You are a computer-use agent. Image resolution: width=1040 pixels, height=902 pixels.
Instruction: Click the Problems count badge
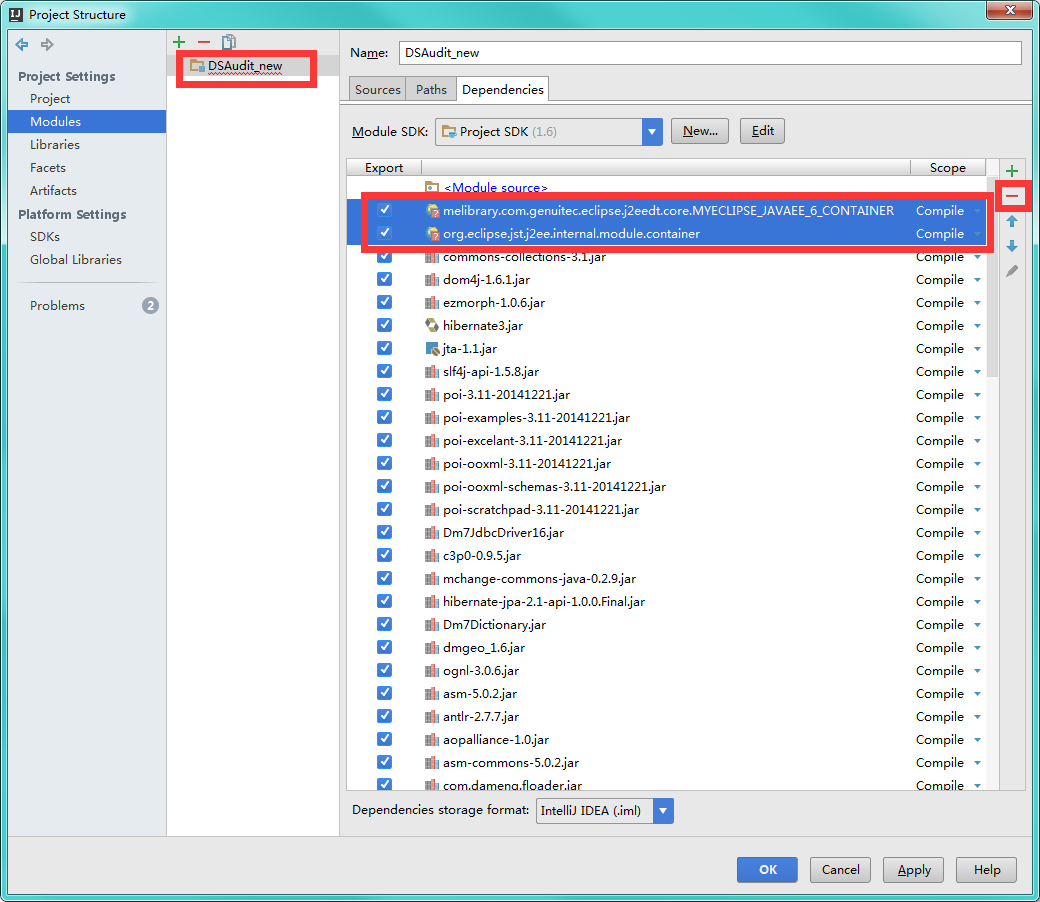151,306
